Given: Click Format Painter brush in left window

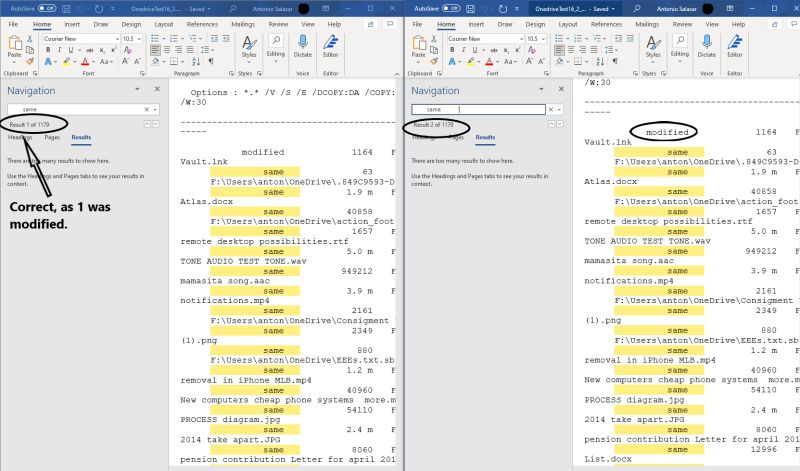Looking at the screenshot, I should click(30, 61).
